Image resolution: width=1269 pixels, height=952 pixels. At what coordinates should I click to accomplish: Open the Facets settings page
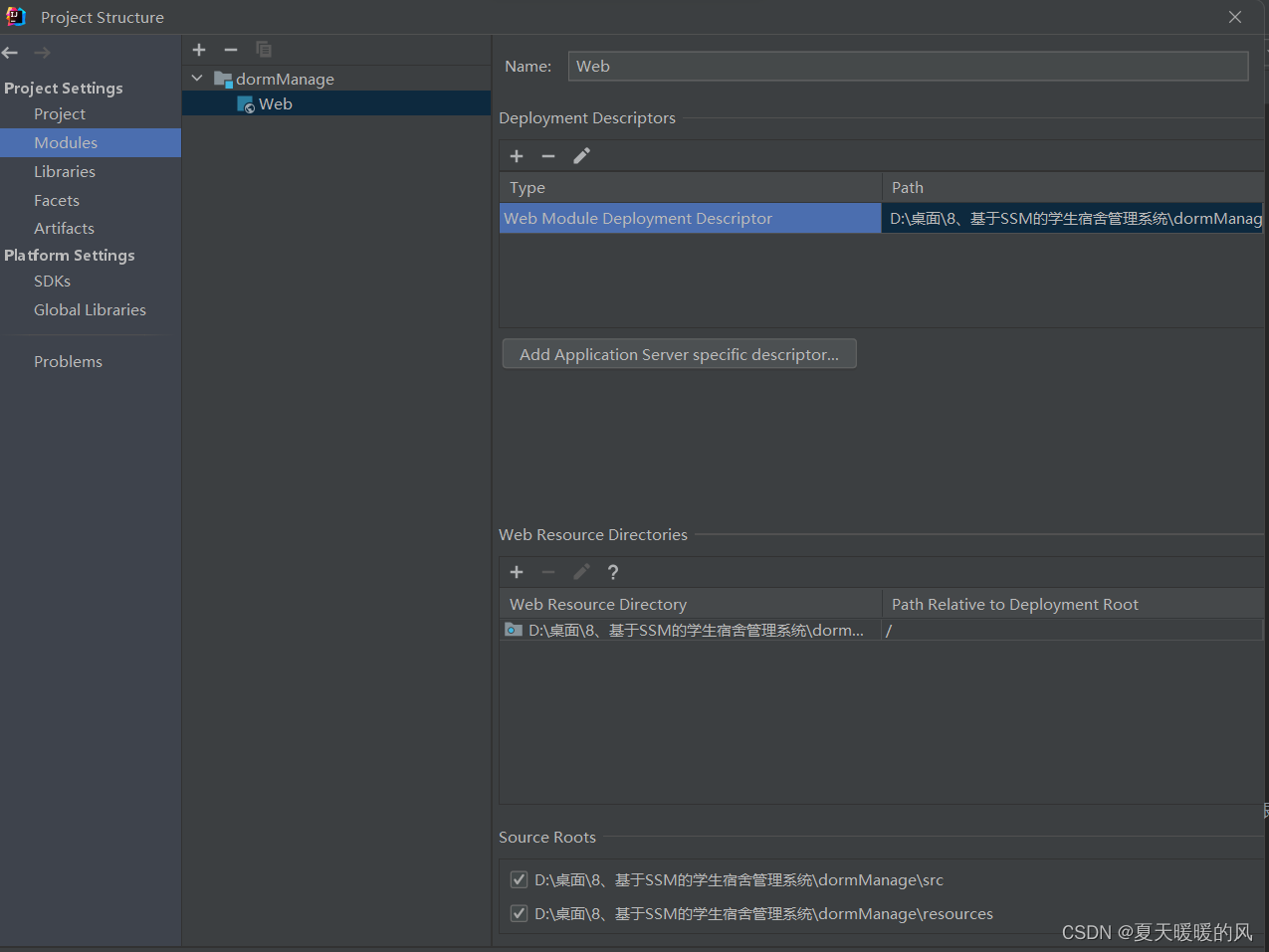[56, 200]
